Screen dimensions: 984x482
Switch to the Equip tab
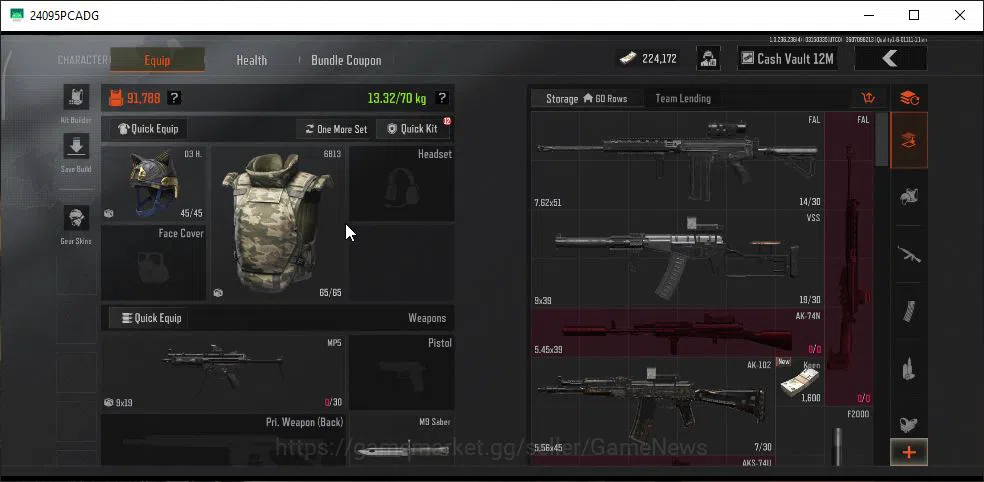pos(157,60)
